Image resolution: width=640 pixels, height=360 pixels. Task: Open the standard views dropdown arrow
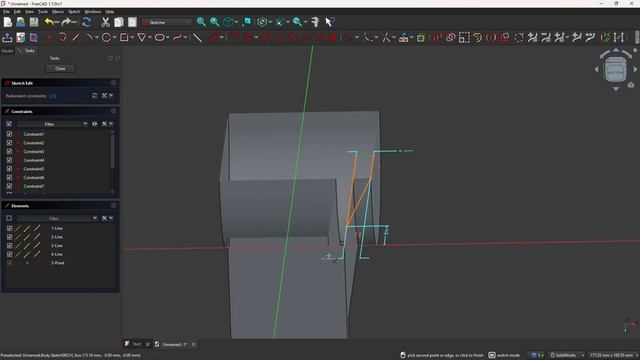pos(236,22)
